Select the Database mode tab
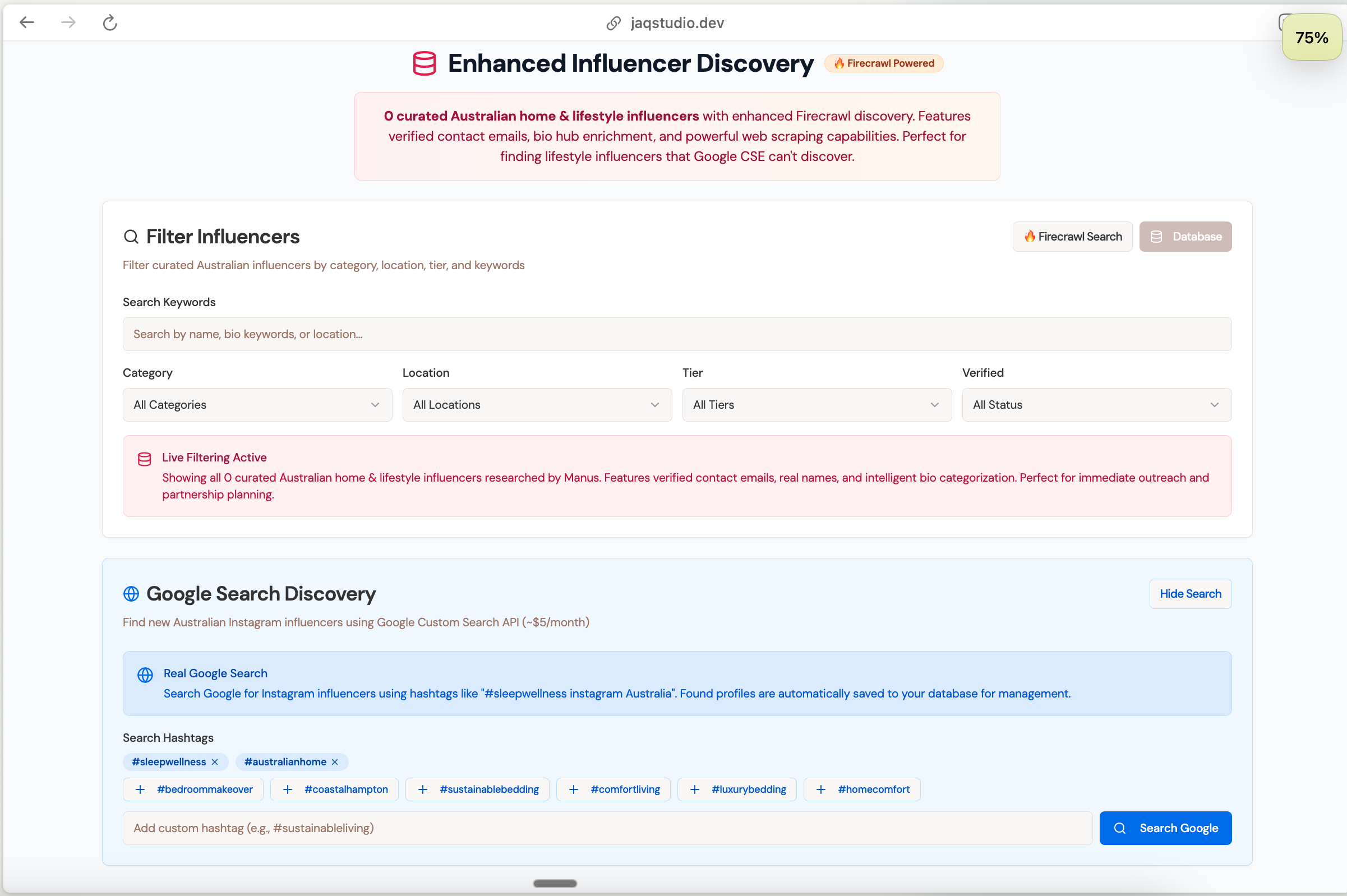 pyautogui.click(x=1185, y=237)
